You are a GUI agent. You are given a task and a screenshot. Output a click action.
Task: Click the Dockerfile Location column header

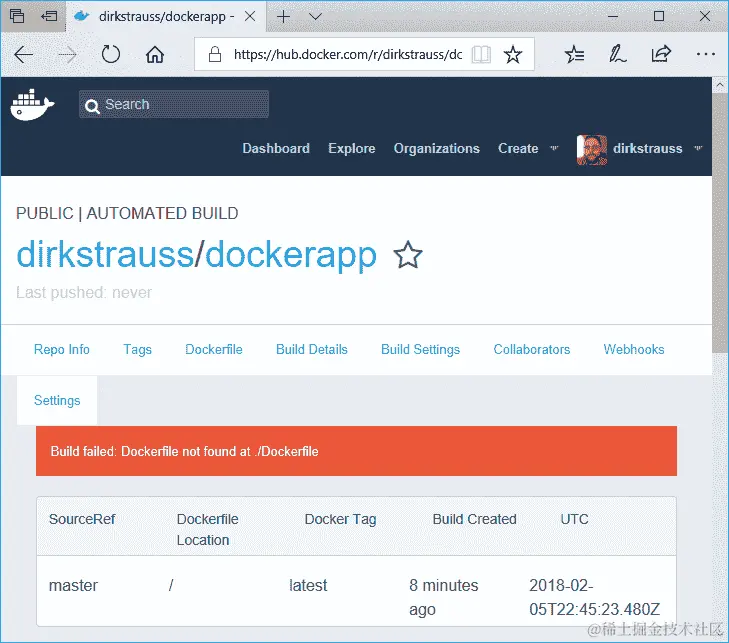(207, 530)
